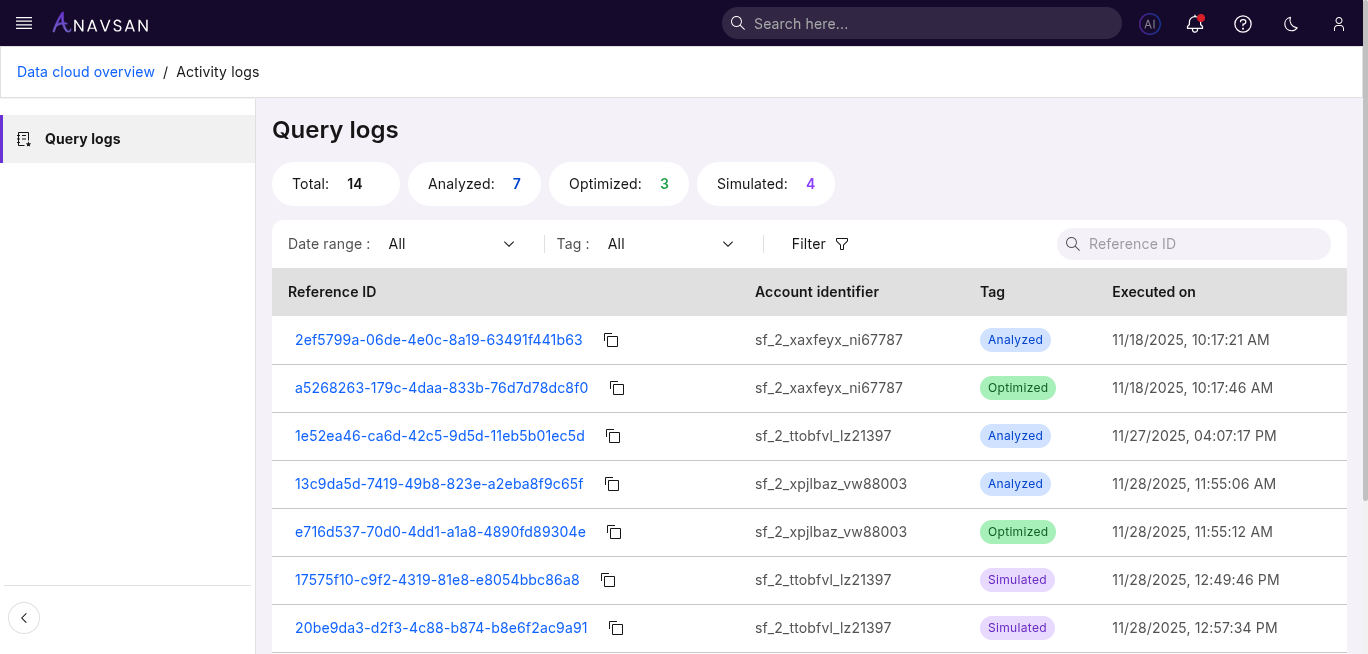Click the Anavsan logo
Screen dimensions: 1368x654
pyautogui.click(x=100, y=23)
